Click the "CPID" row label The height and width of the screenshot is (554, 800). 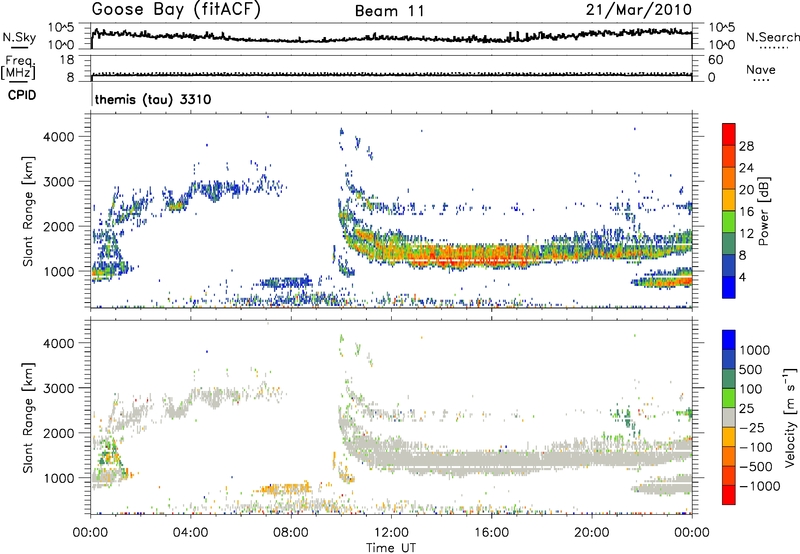point(22,95)
